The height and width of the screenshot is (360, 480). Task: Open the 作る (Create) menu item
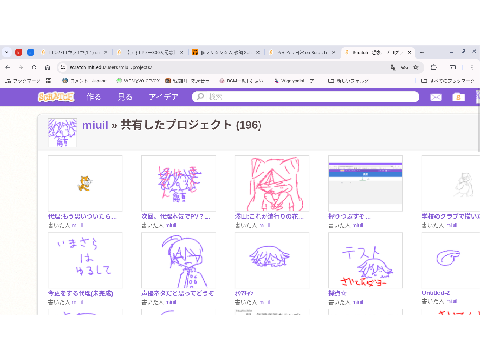click(93, 97)
